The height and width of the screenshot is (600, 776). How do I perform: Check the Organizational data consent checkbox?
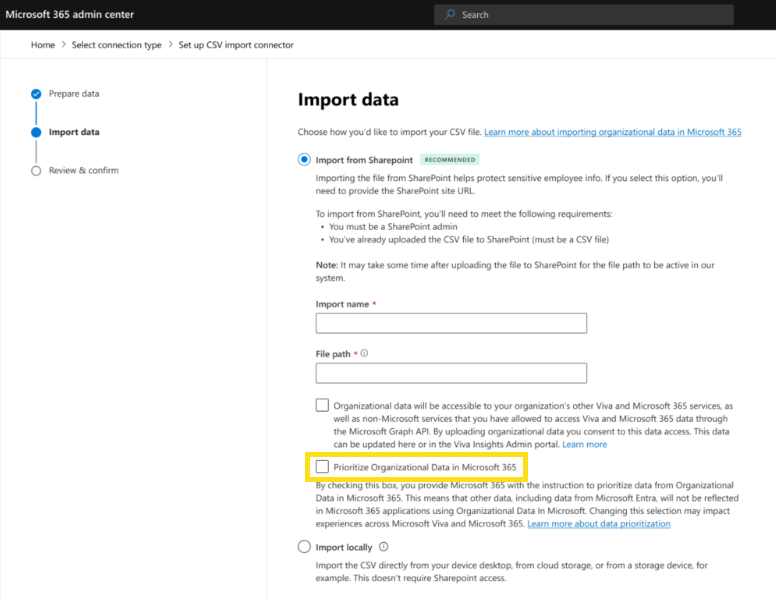[322, 405]
